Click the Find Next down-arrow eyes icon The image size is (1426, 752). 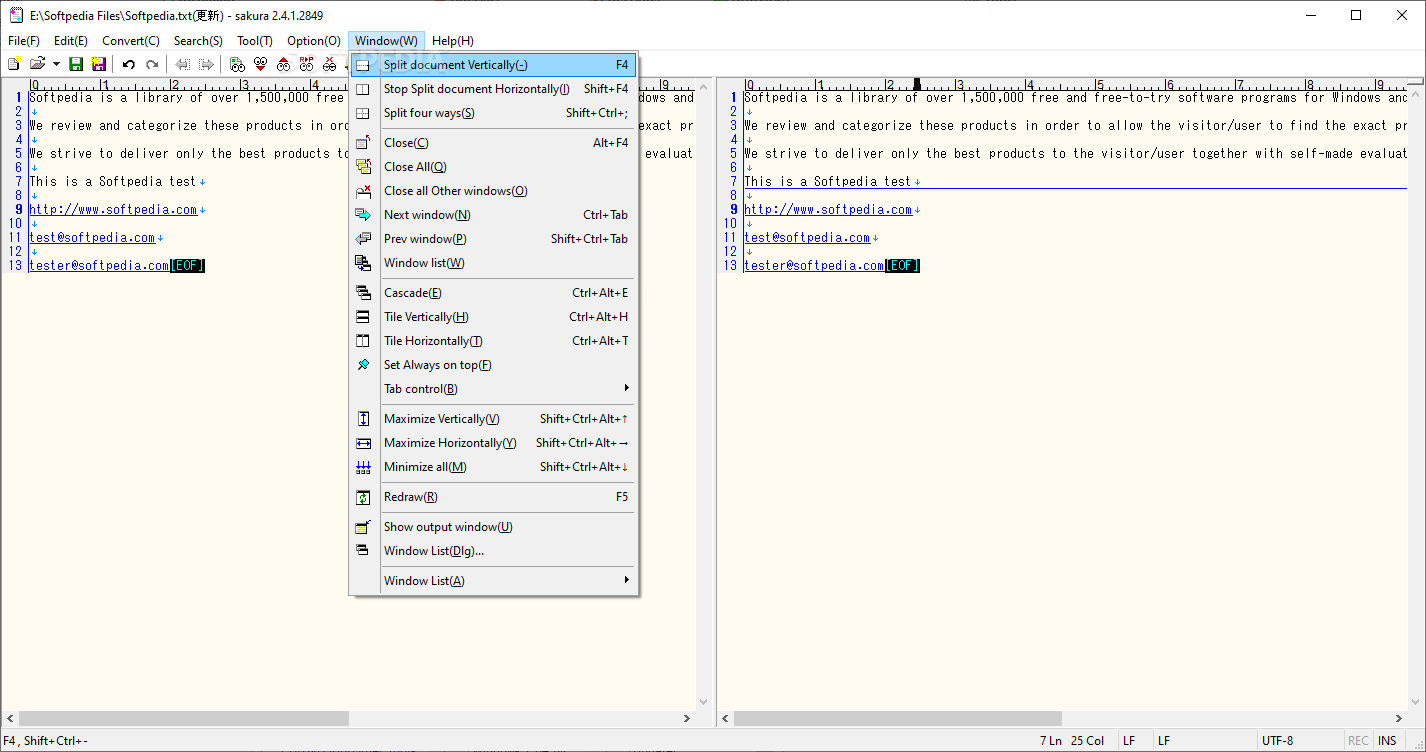tap(261, 64)
